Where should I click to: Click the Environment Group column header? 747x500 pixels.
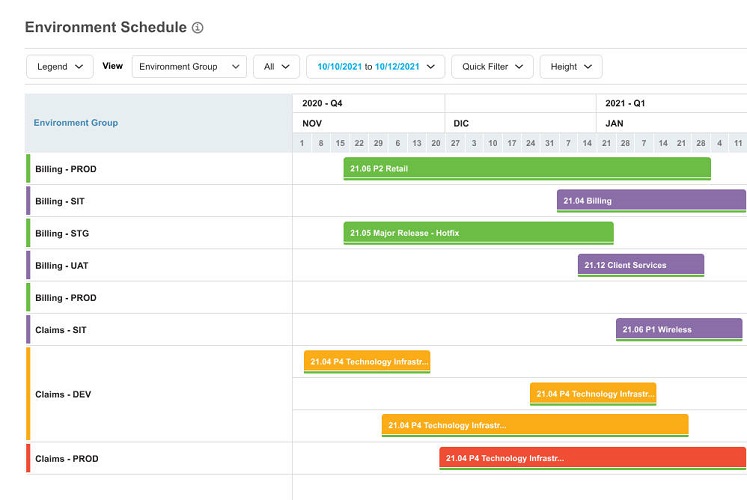pos(76,123)
